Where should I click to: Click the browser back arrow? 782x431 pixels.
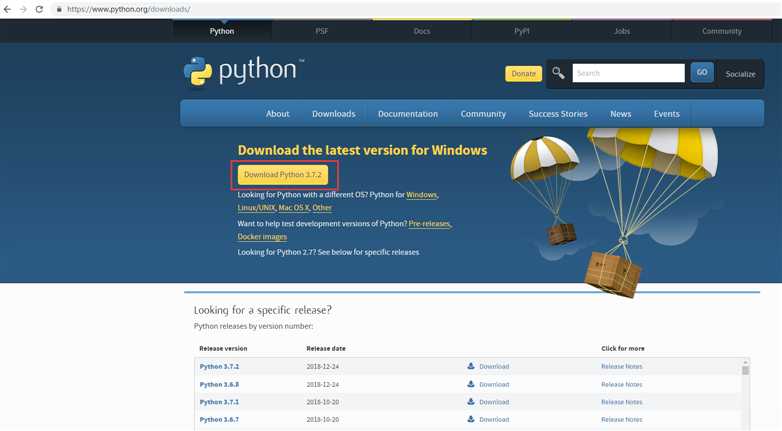click(x=7, y=9)
